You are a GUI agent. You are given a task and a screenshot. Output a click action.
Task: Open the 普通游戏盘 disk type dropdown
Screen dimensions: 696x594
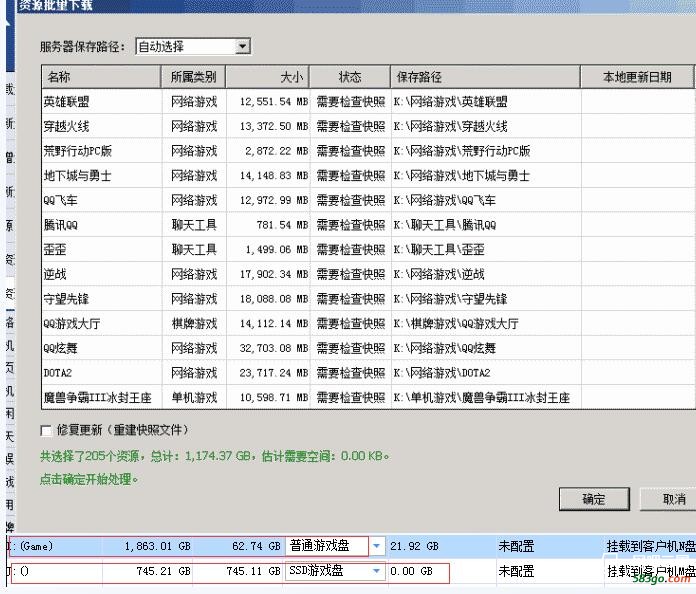click(376, 546)
